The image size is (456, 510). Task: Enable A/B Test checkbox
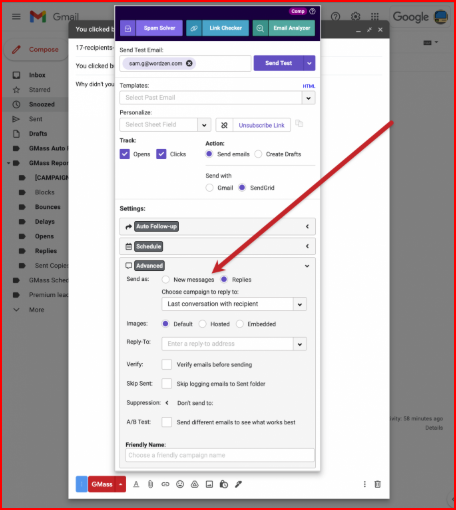167,422
